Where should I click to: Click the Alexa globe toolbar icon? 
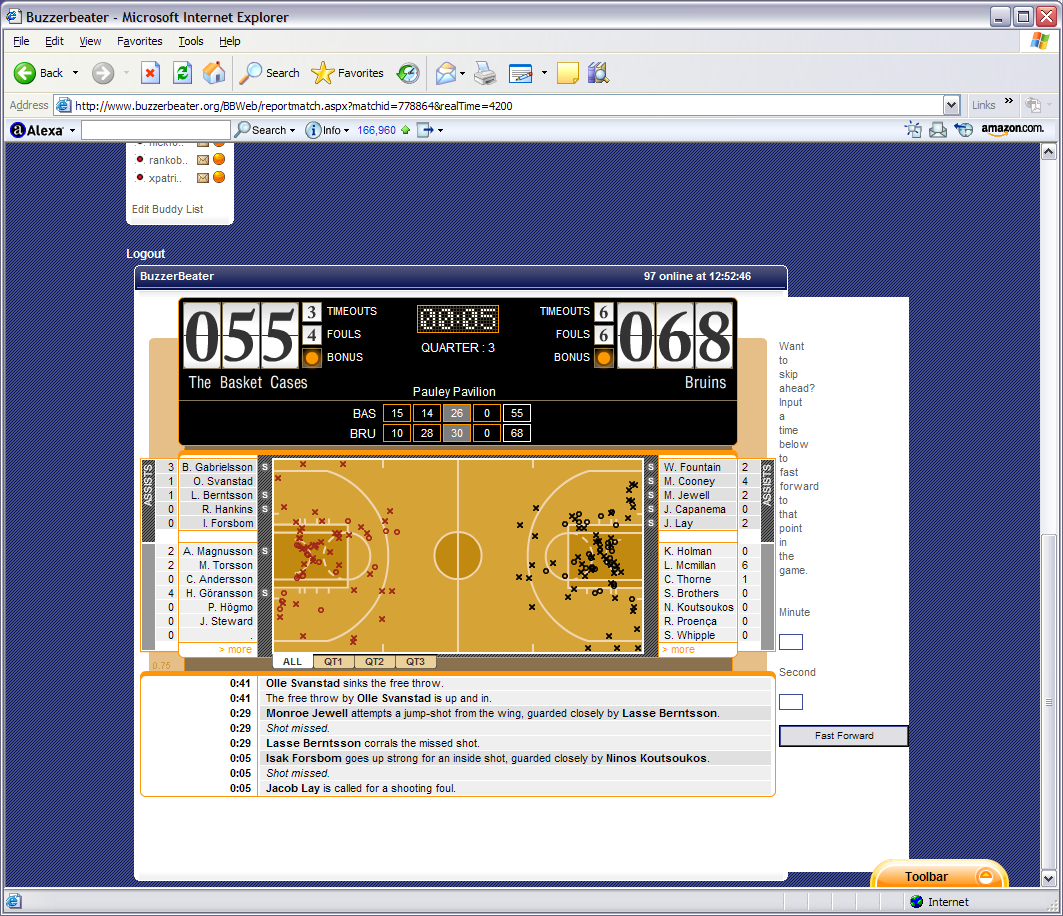[x=963, y=130]
